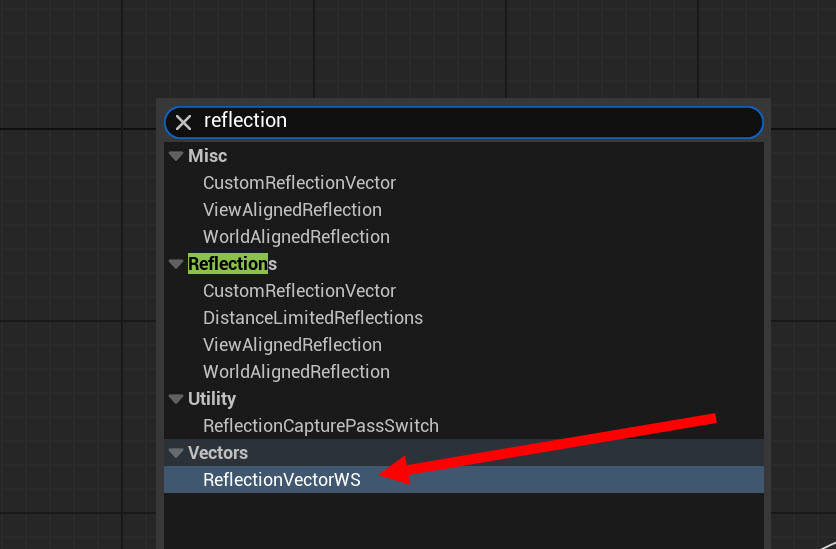
Task: Collapse the Reflections category
Action: tap(176, 264)
